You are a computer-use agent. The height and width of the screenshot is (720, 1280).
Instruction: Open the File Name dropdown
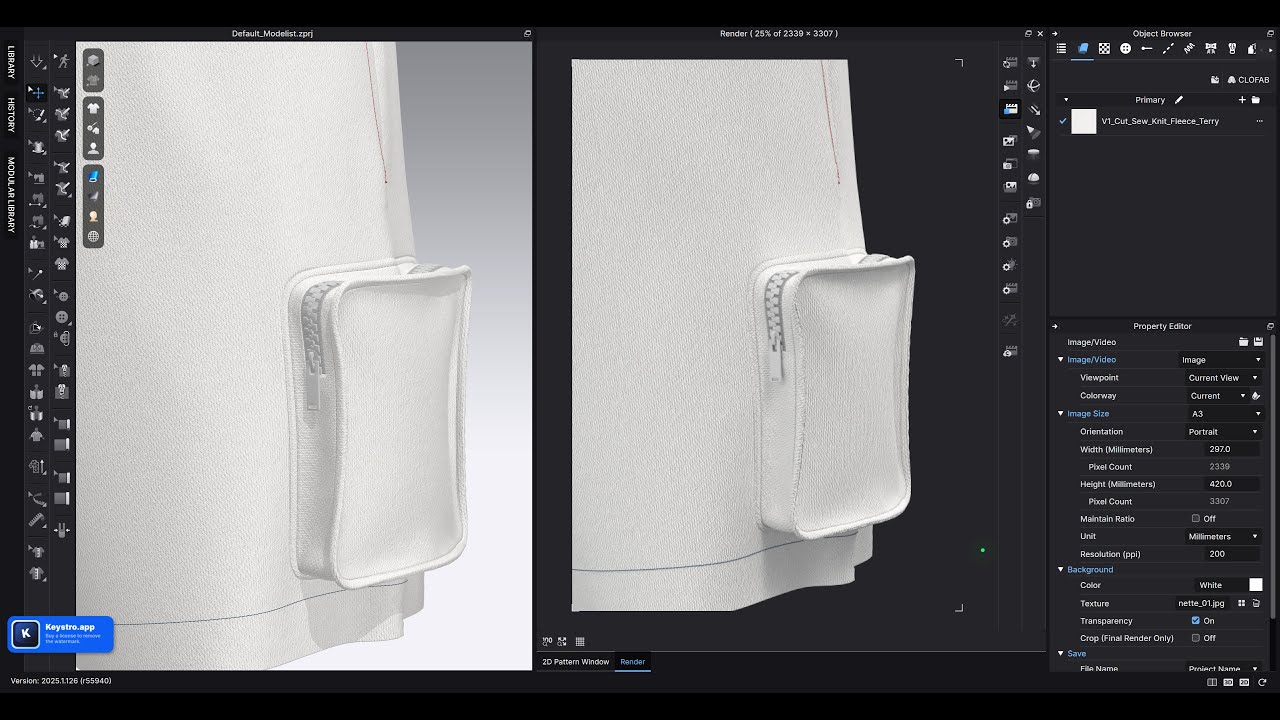[x=1223, y=668]
